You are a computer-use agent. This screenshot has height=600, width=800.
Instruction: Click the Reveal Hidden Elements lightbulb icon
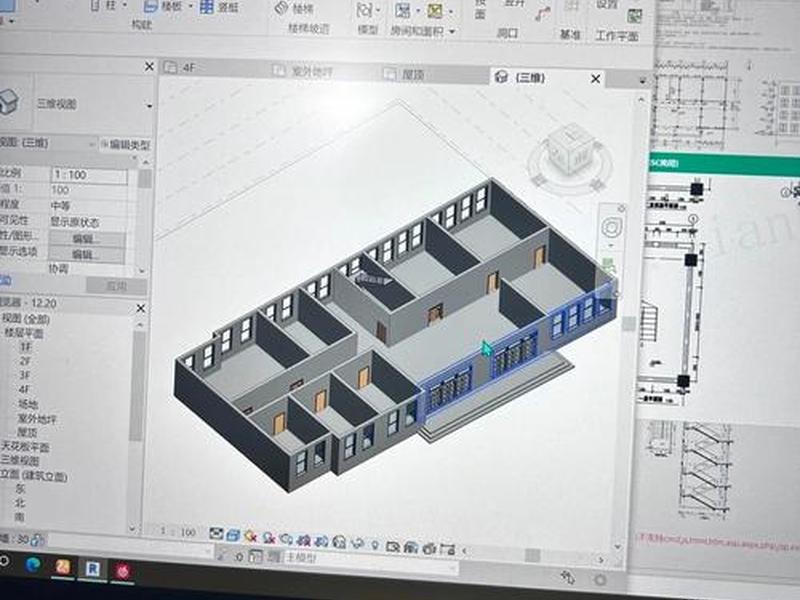pos(375,544)
